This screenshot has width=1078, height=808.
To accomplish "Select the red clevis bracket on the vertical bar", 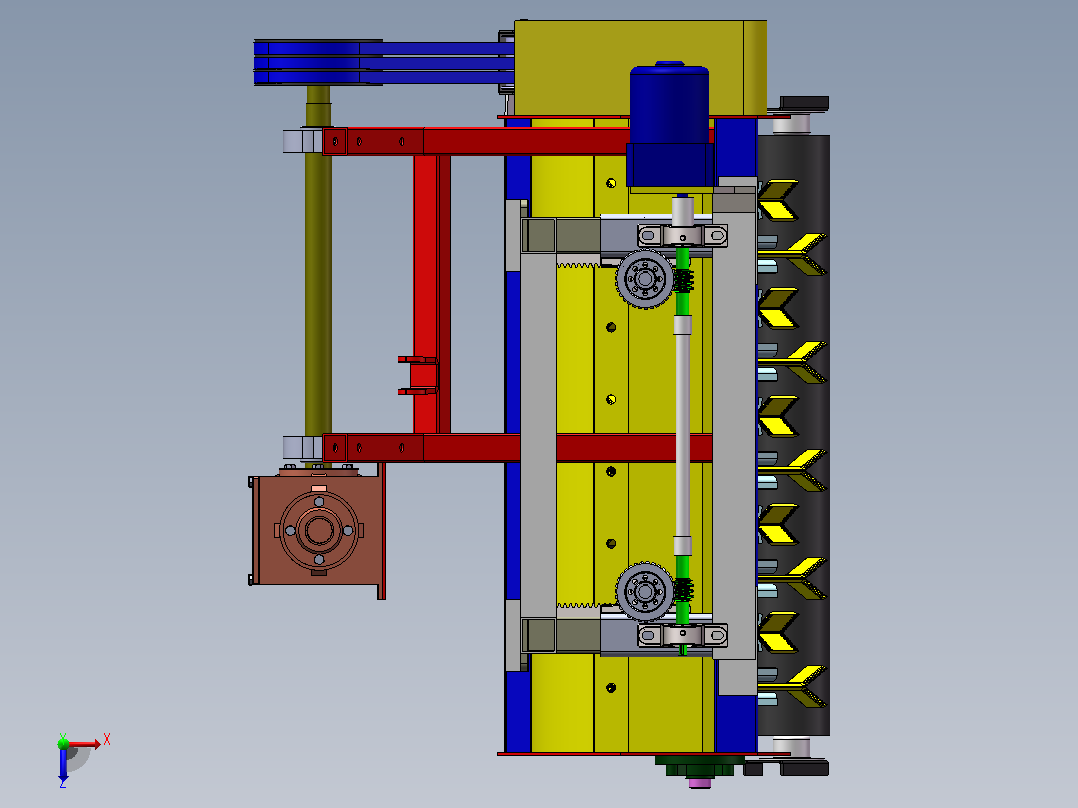I will coord(418,375).
